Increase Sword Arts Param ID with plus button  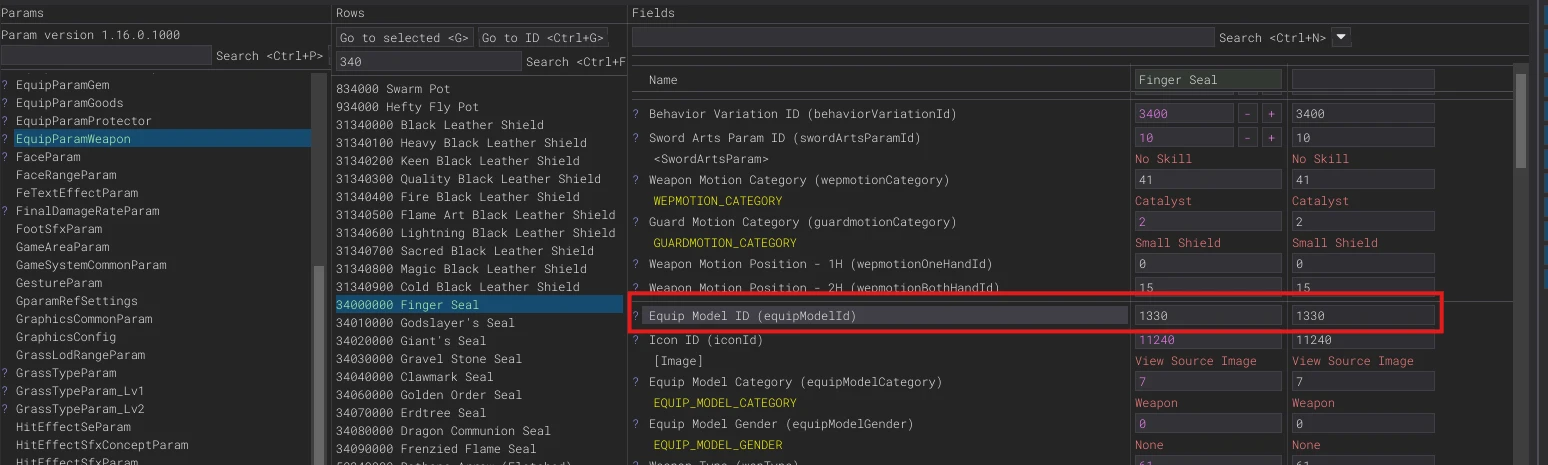pyautogui.click(x=1271, y=138)
